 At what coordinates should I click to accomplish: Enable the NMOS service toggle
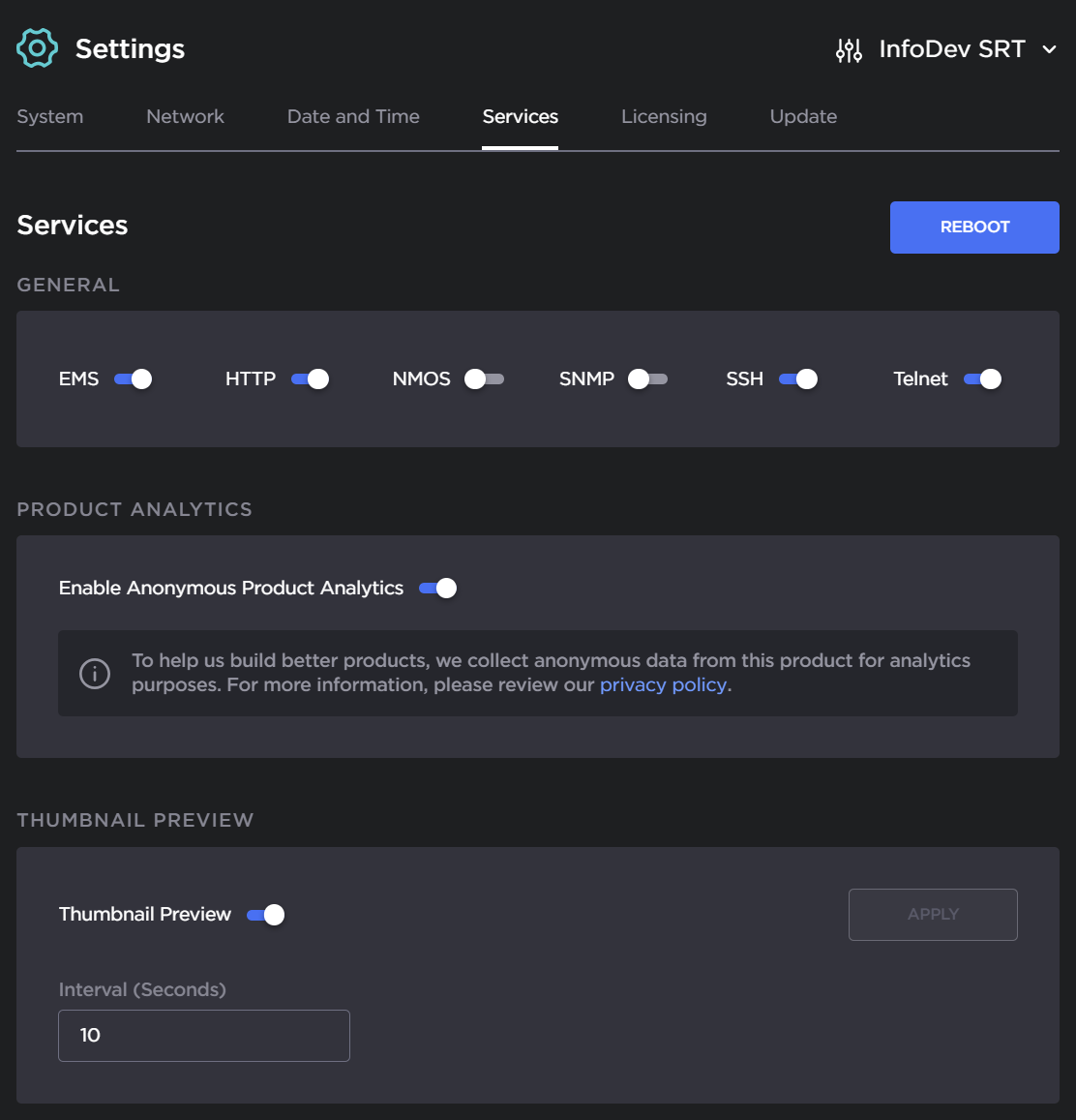(x=484, y=379)
